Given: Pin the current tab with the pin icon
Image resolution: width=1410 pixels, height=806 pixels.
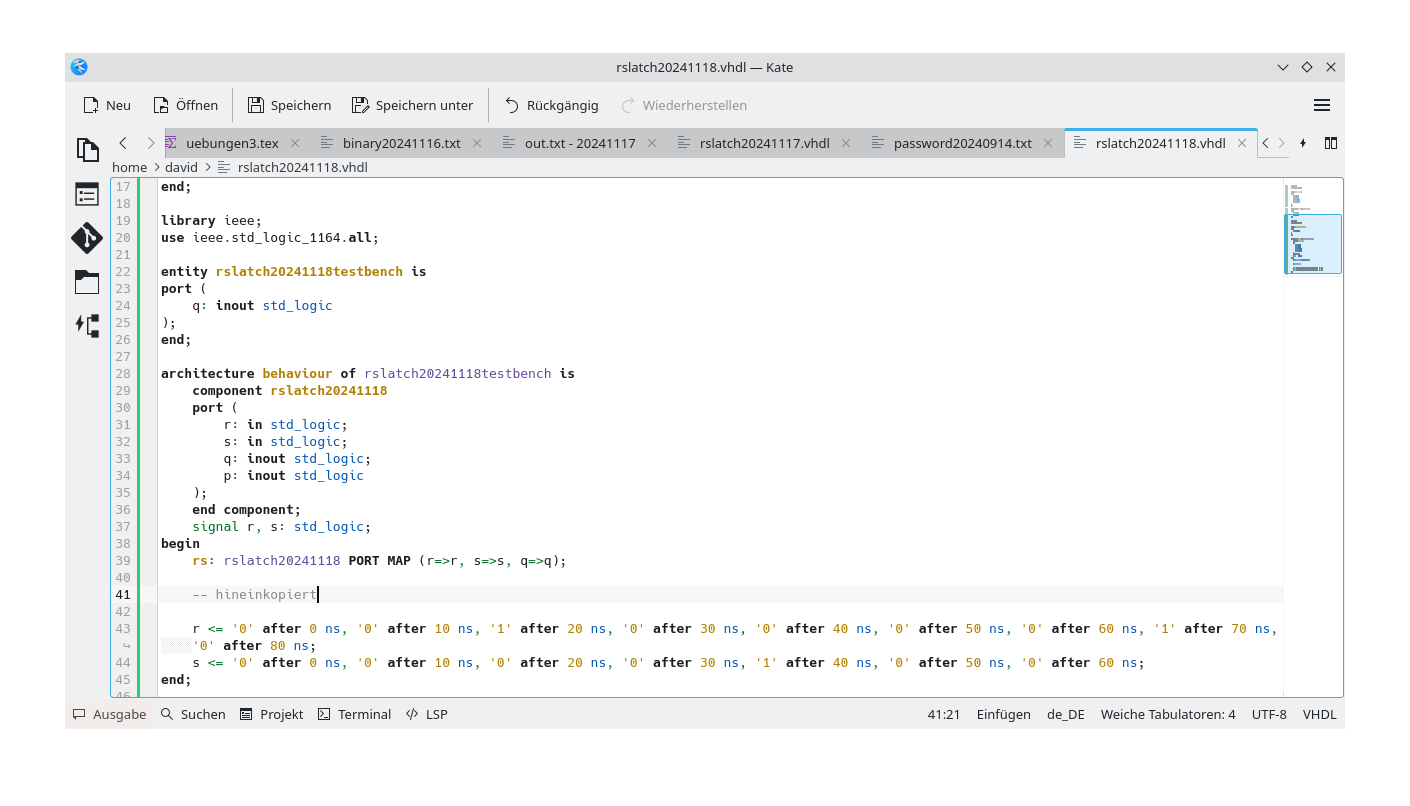Looking at the screenshot, I should tap(1302, 143).
